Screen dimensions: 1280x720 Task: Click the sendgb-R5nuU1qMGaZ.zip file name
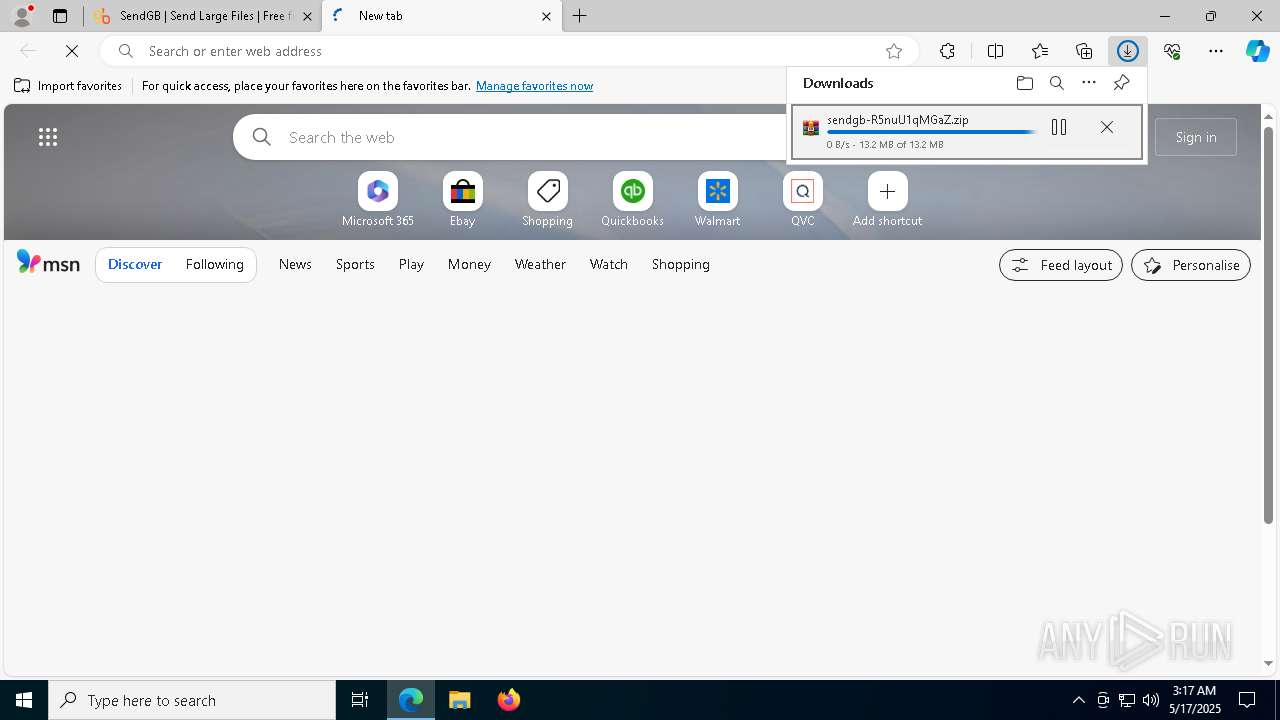[x=898, y=120]
